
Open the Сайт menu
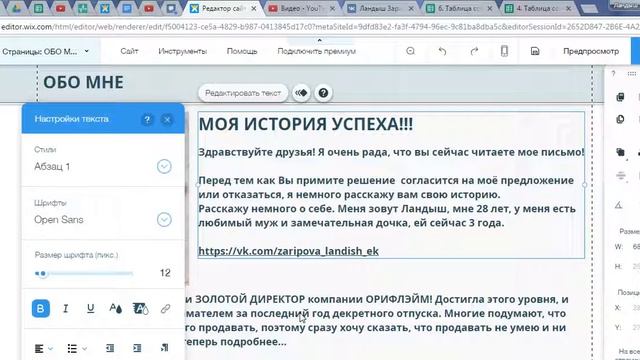coord(129,51)
